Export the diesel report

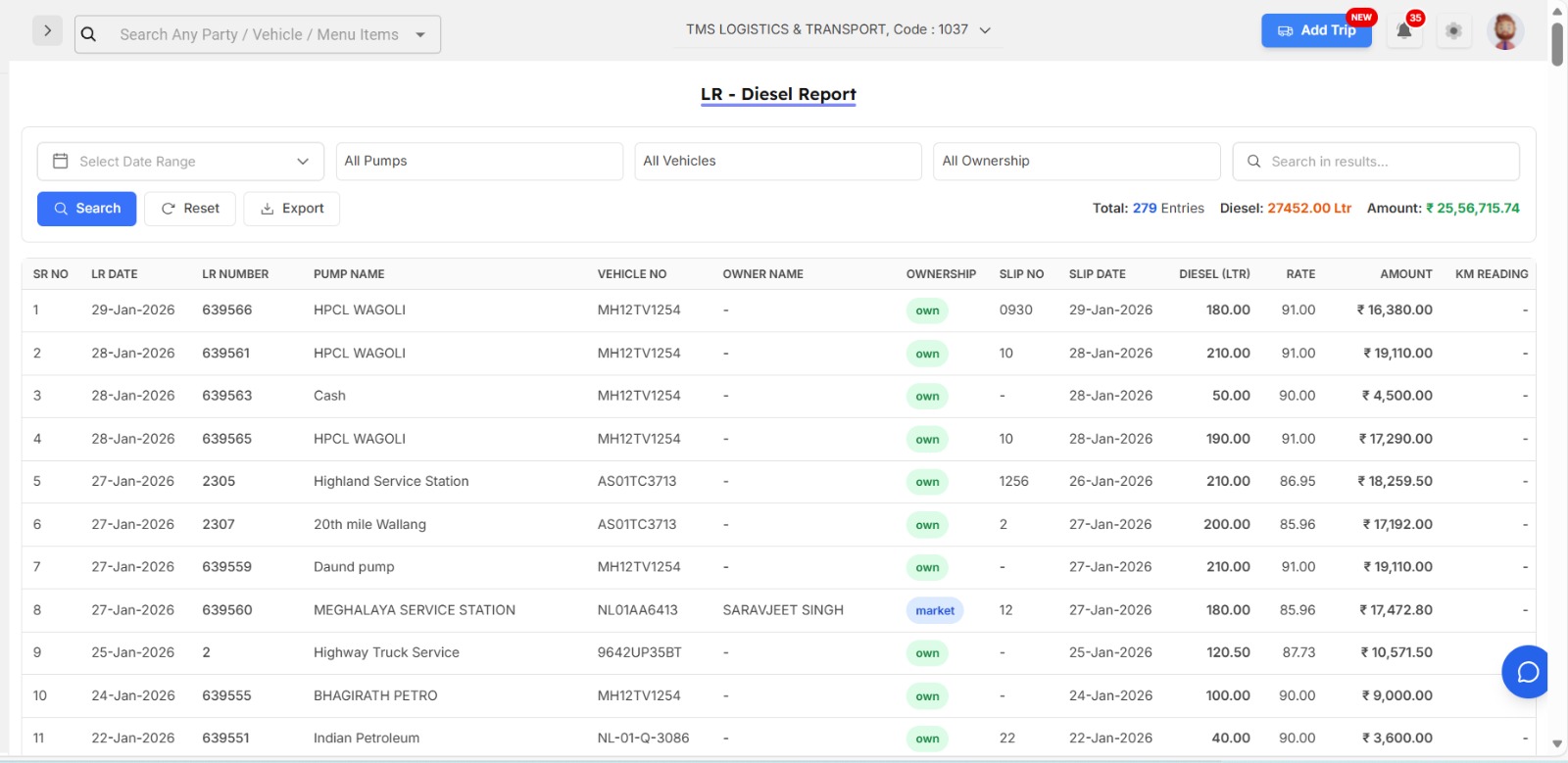292,209
